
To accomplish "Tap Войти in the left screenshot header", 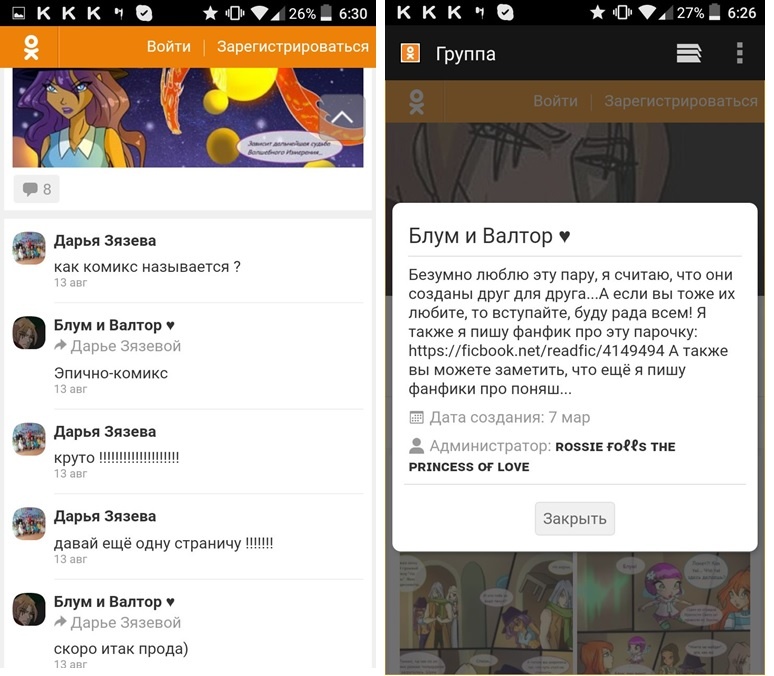I will pyautogui.click(x=168, y=46).
